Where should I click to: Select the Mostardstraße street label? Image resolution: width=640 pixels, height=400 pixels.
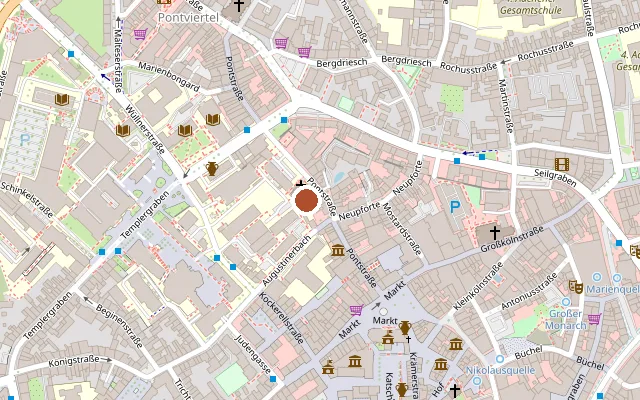pyautogui.click(x=402, y=229)
